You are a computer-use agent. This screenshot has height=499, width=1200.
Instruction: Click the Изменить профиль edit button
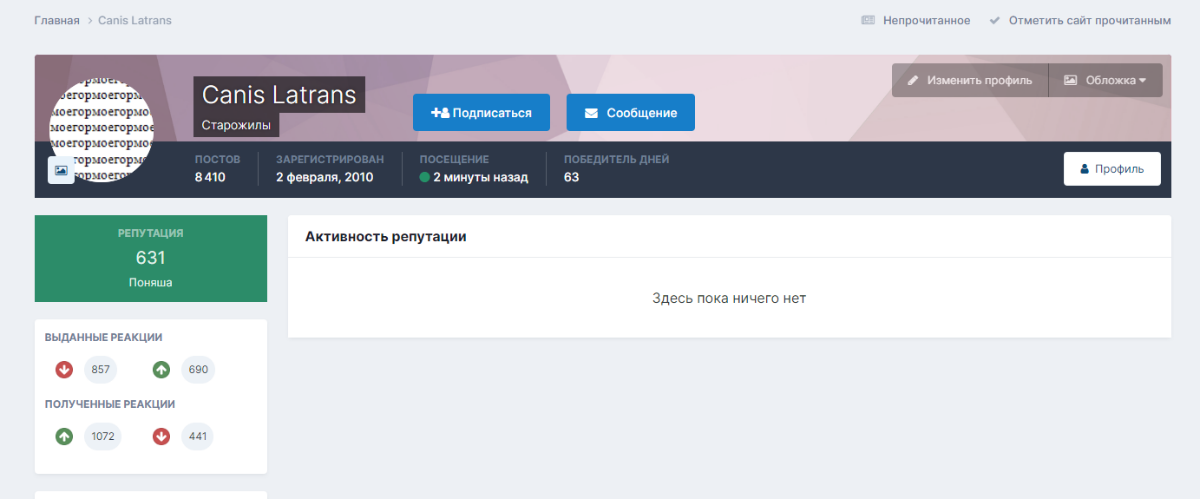point(969,80)
